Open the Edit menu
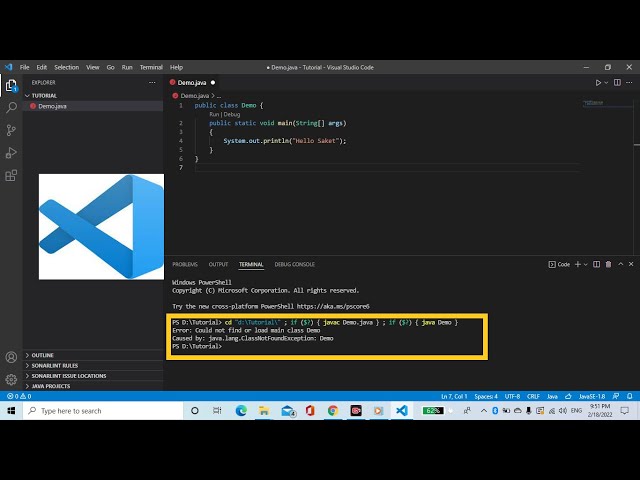Viewport: 640px width, 480px height. [42, 67]
